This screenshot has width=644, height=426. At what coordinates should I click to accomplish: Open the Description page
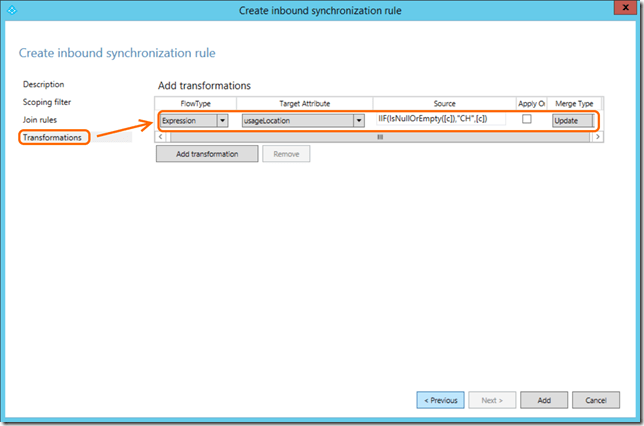tap(43, 85)
